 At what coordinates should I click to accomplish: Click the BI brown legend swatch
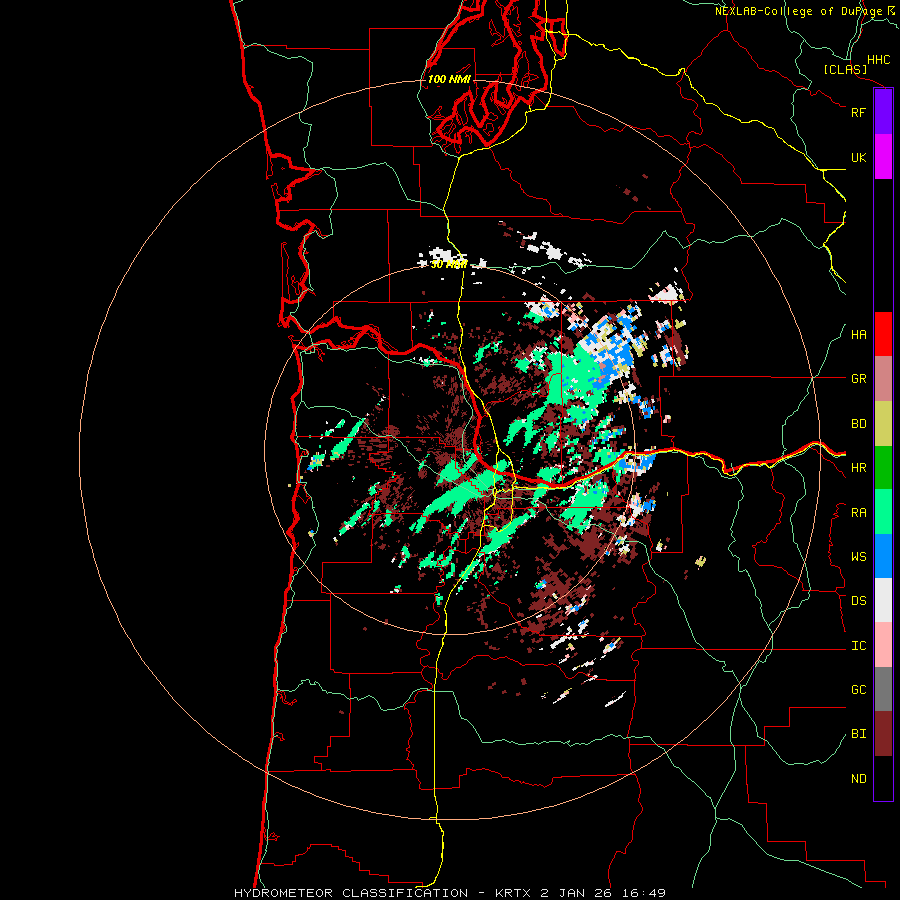pos(883,734)
